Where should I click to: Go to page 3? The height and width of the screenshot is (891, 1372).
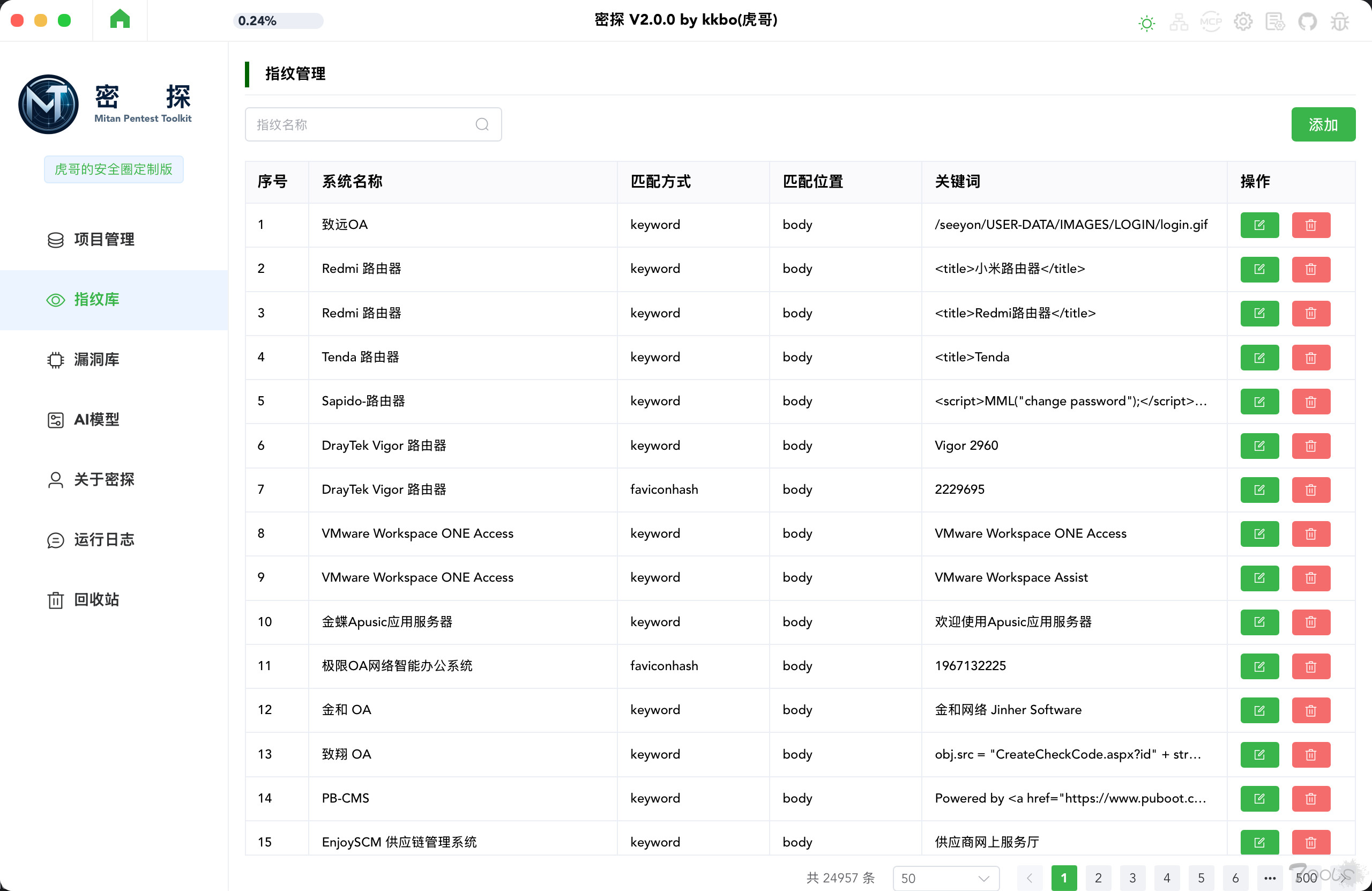coord(1132,878)
